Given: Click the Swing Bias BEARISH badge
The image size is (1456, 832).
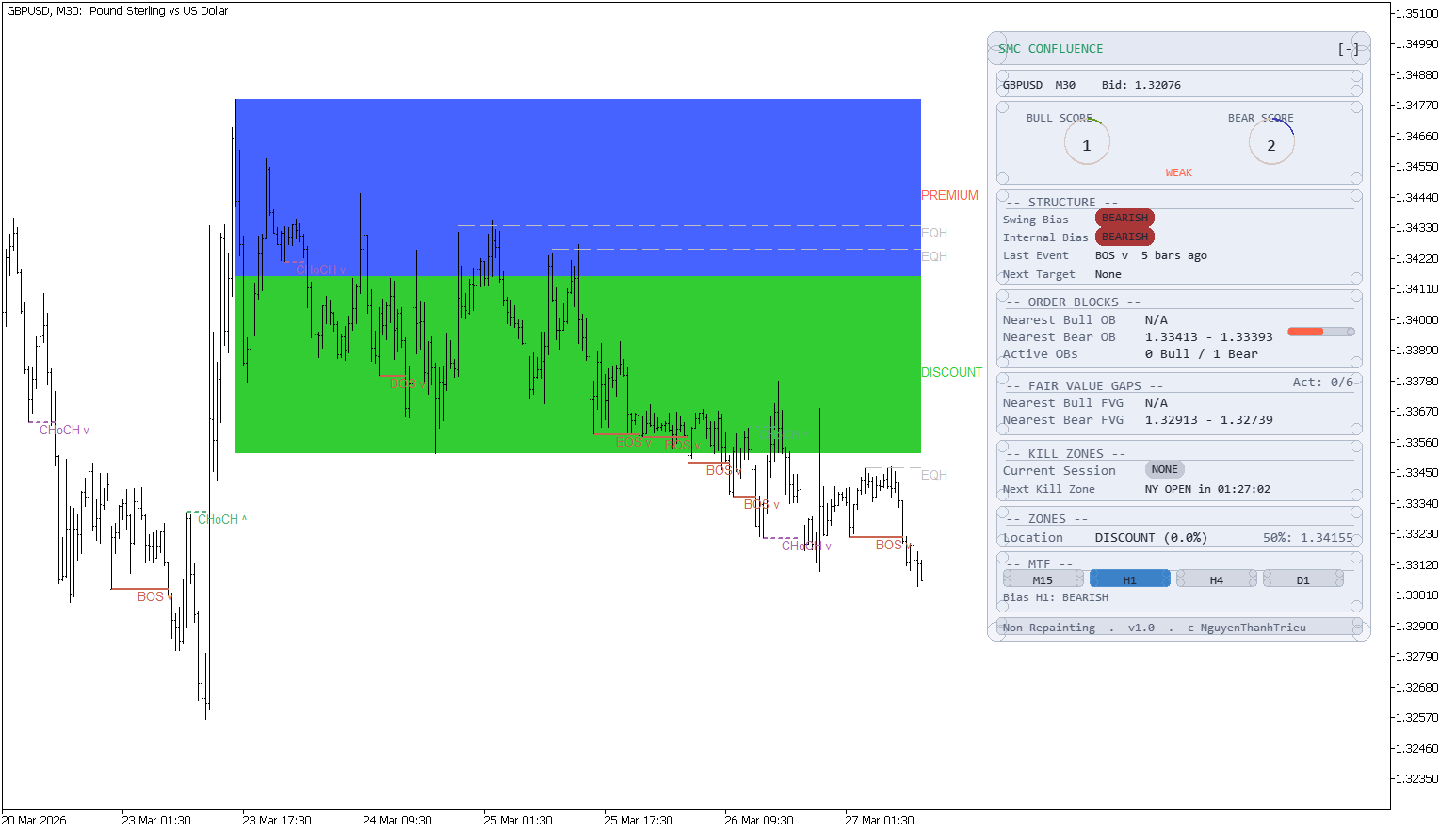Looking at the screenshot, I should point(1124,219).
